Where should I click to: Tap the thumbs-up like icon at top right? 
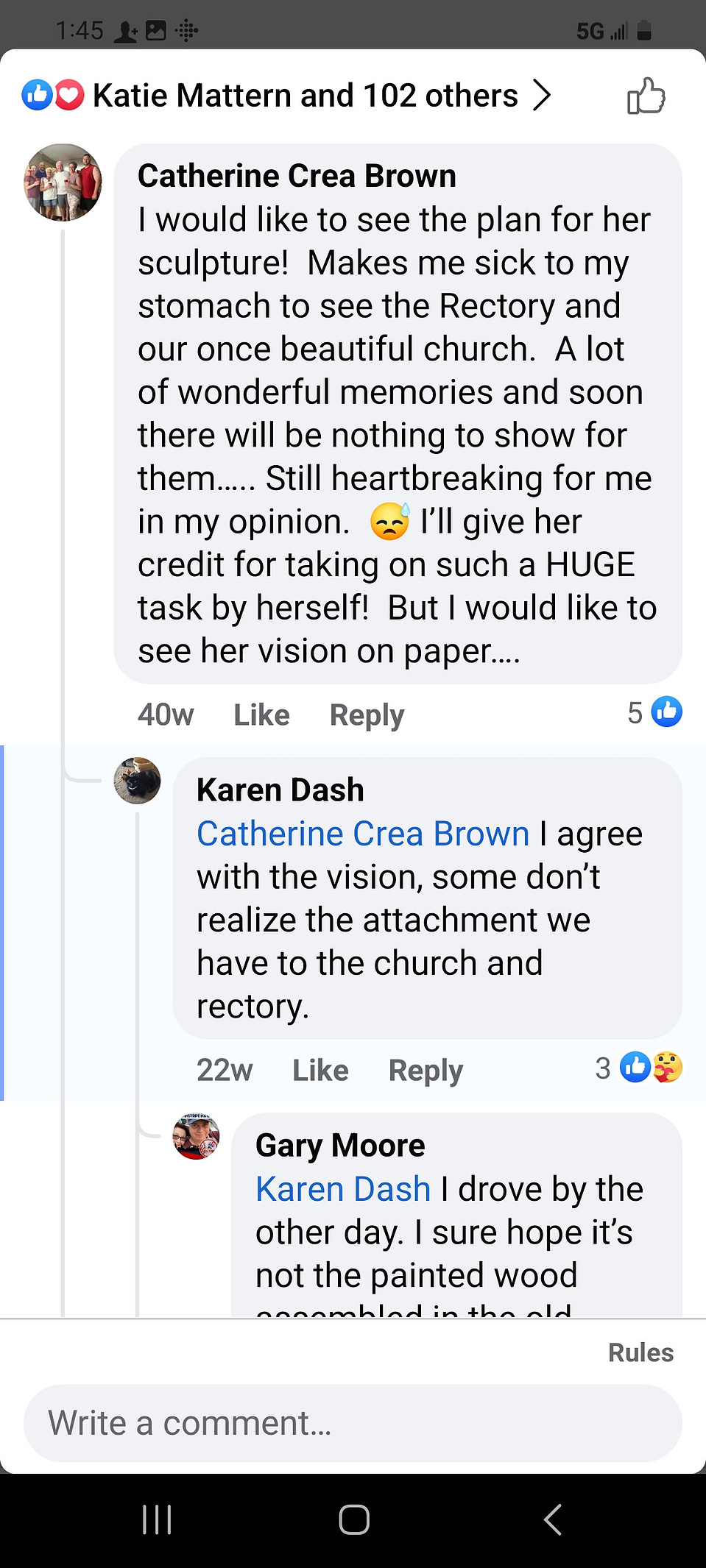tap(646, 96)
